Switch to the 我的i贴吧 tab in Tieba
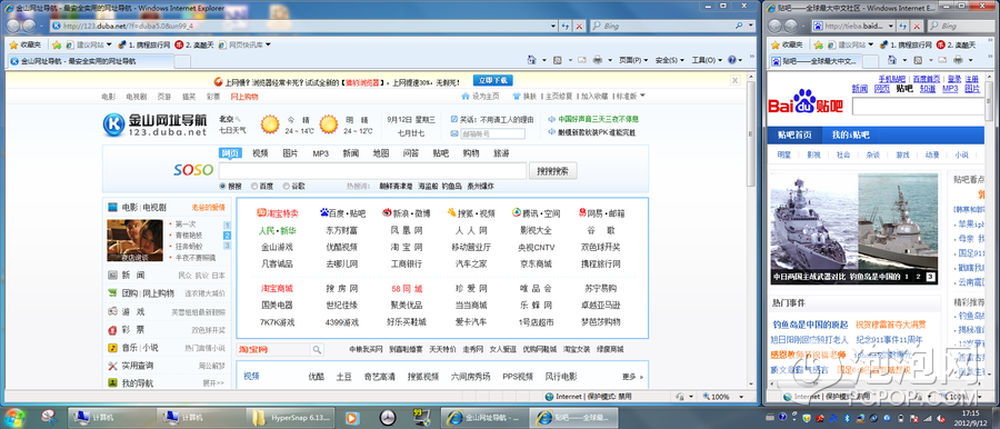The width and height of the screenshot is (1000, 429). click(850, 135)
